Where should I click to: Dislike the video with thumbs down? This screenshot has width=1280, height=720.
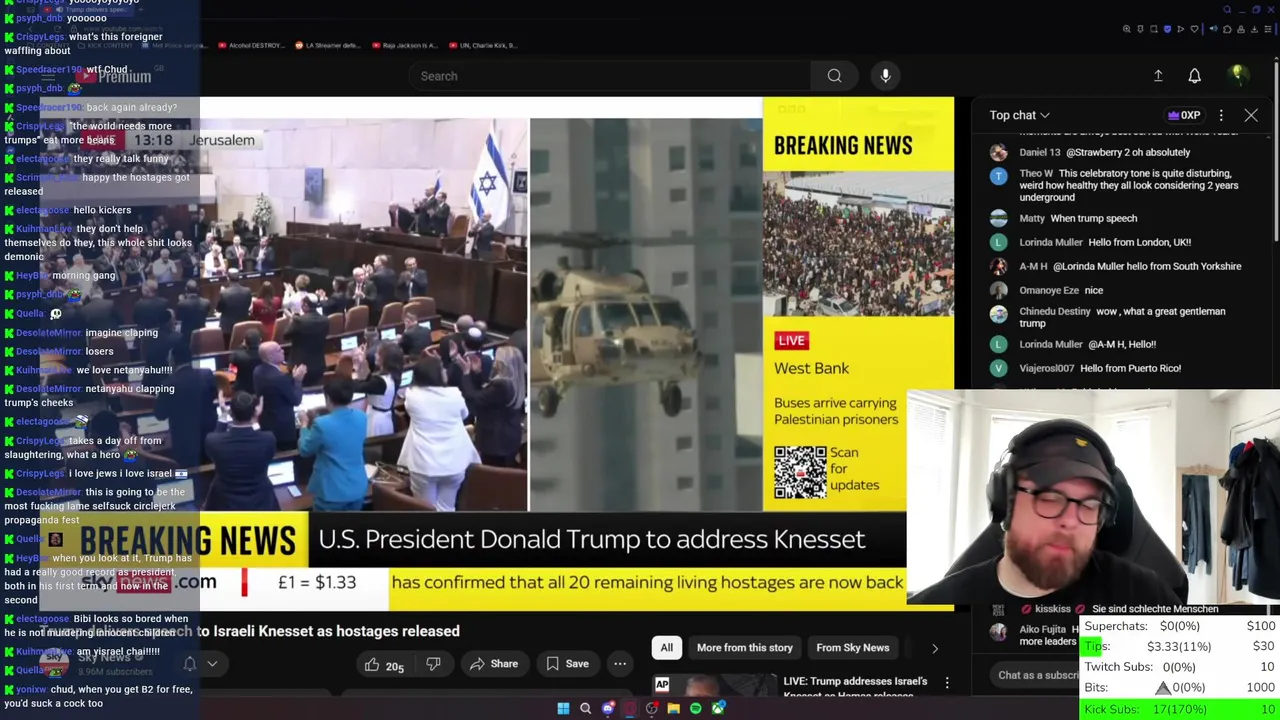pos(433,664)
